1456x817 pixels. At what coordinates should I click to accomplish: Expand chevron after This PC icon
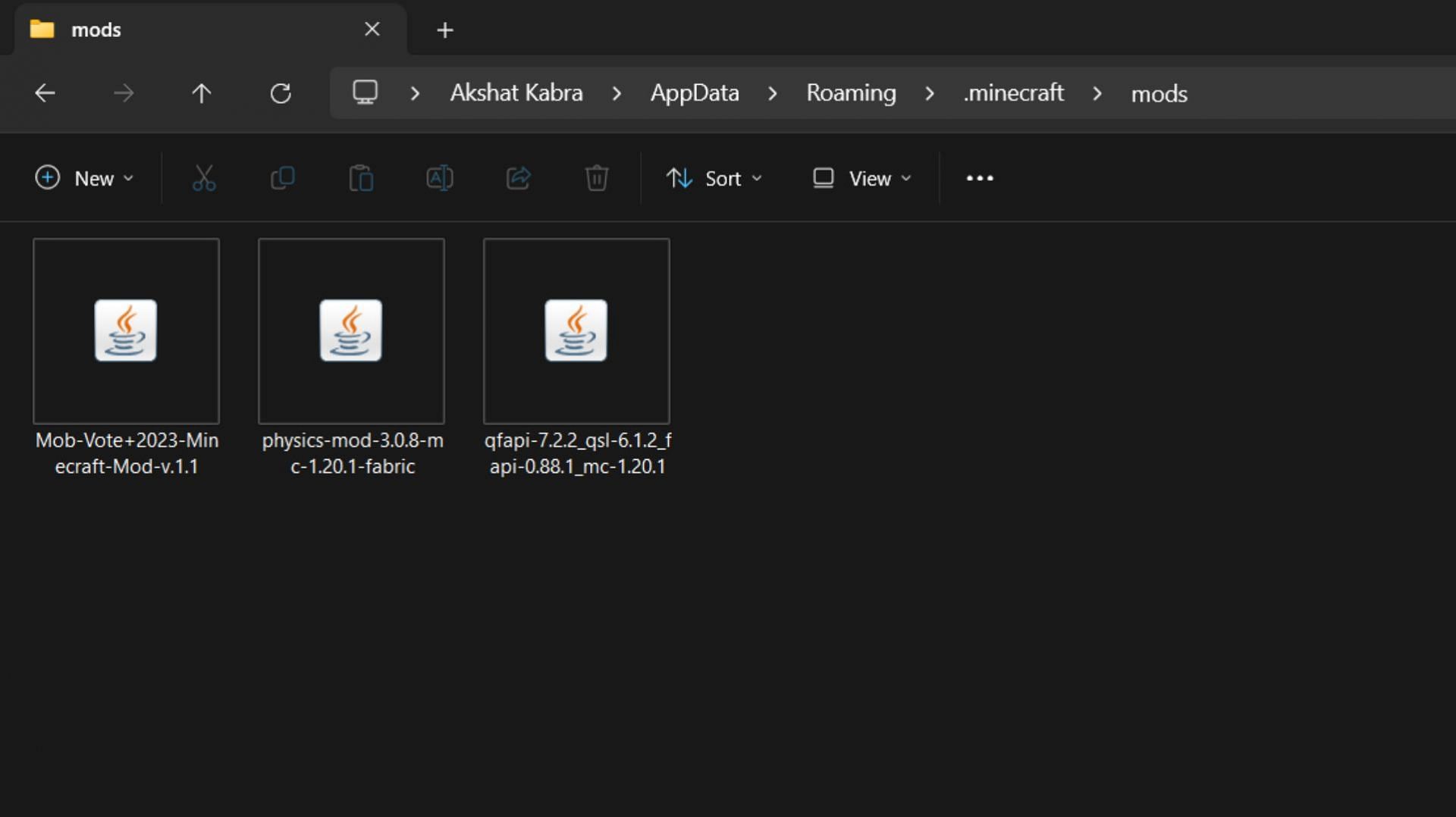point(415,93)
